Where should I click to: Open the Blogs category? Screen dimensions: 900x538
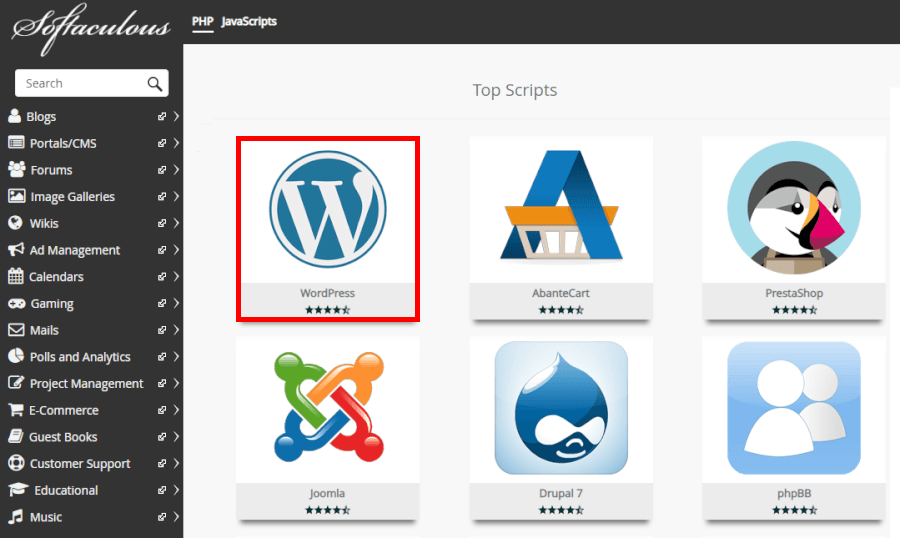click(41, 117)
